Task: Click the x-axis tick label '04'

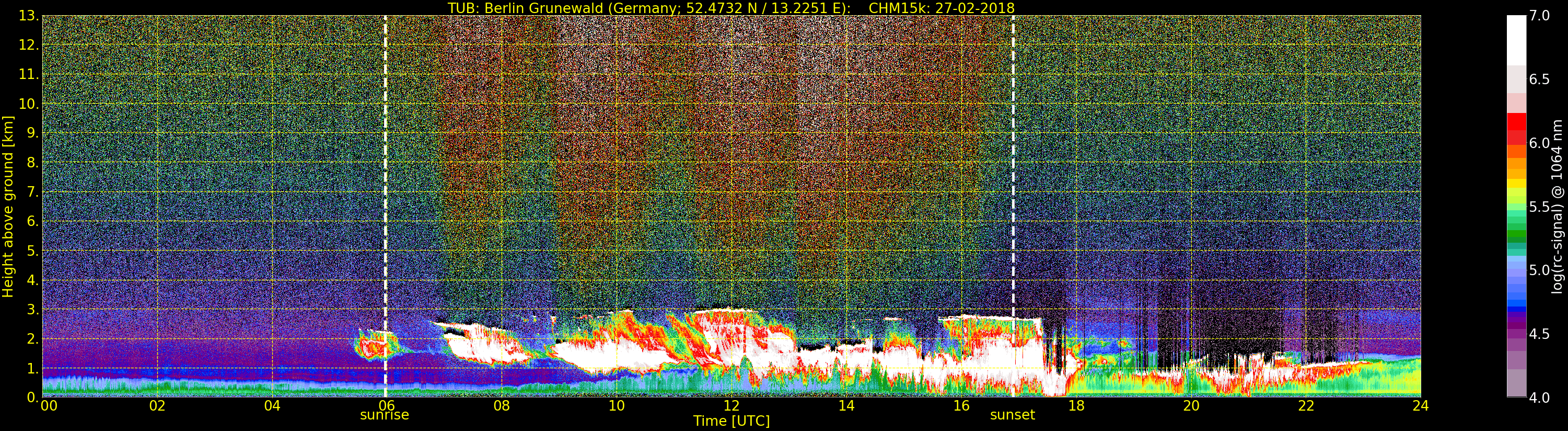Action: [x=273, y=406]
